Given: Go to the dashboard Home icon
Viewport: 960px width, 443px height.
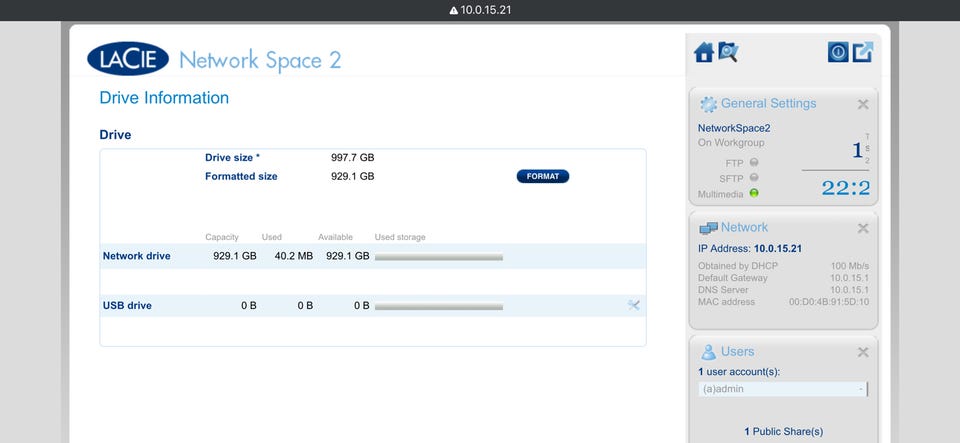Looking at the screenshot, I should click(704, 53).
